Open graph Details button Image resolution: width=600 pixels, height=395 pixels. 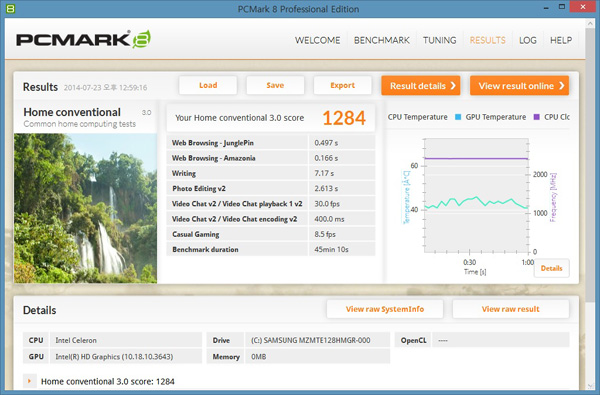tap(551, 268)
